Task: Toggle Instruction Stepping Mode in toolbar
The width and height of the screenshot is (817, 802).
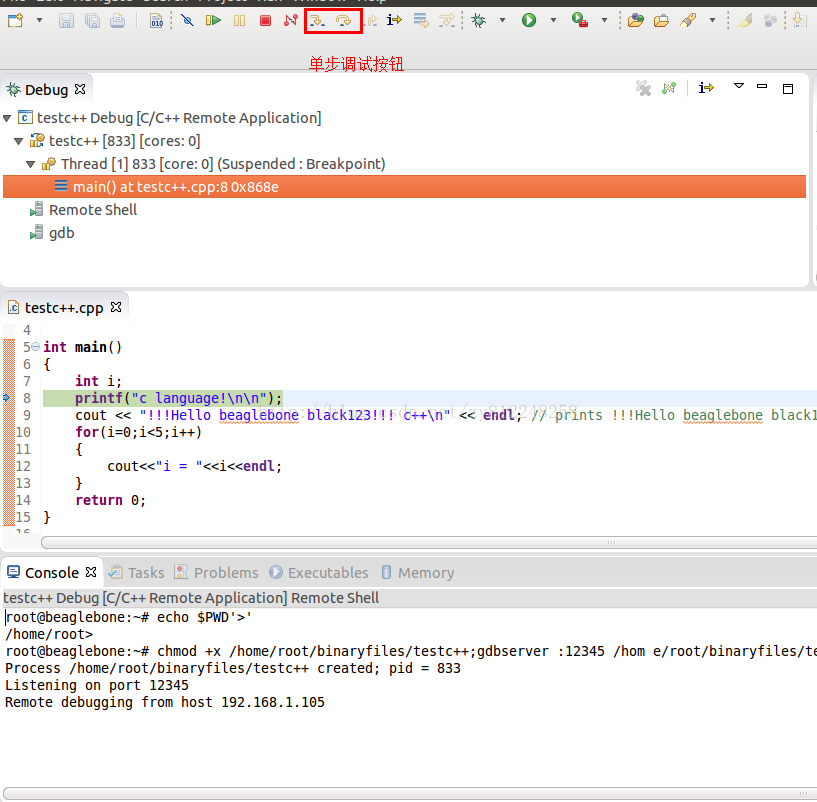Action: coord(394,20)
